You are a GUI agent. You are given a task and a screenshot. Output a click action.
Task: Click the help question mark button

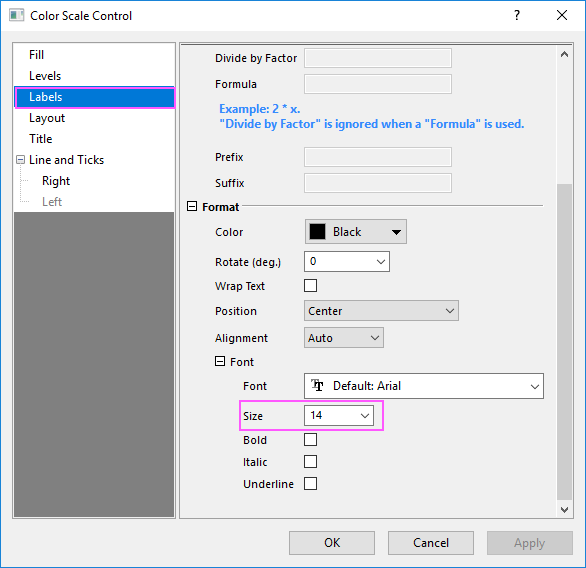[517, 15]
